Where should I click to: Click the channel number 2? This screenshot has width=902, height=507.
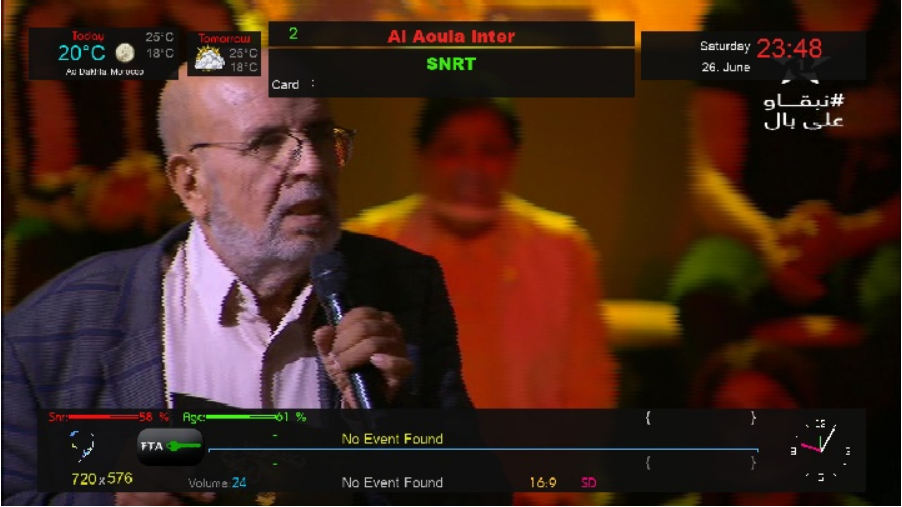(x=293, y=34)
